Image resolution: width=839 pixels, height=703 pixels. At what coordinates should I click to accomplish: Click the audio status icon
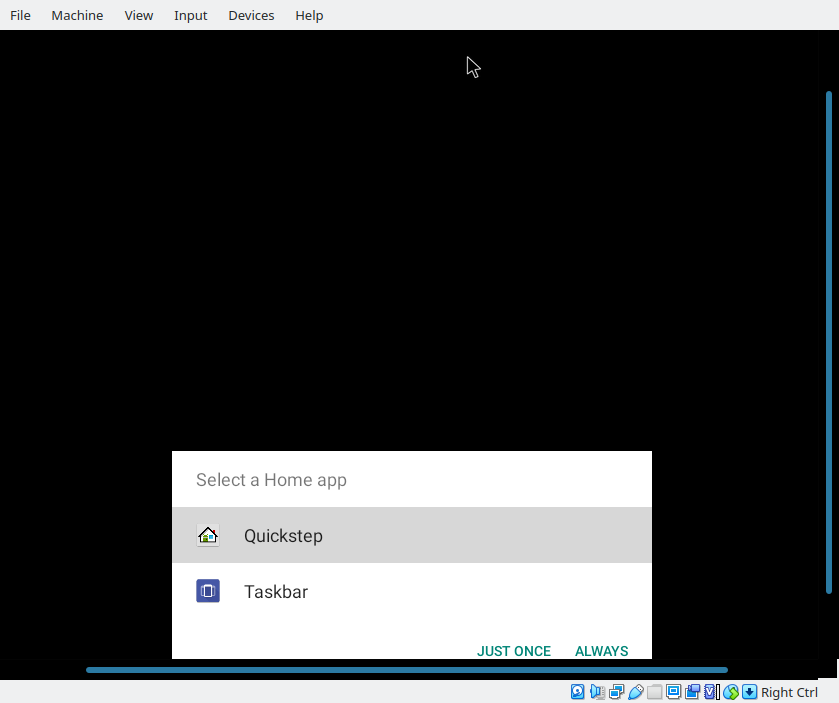tap(597, 692)
